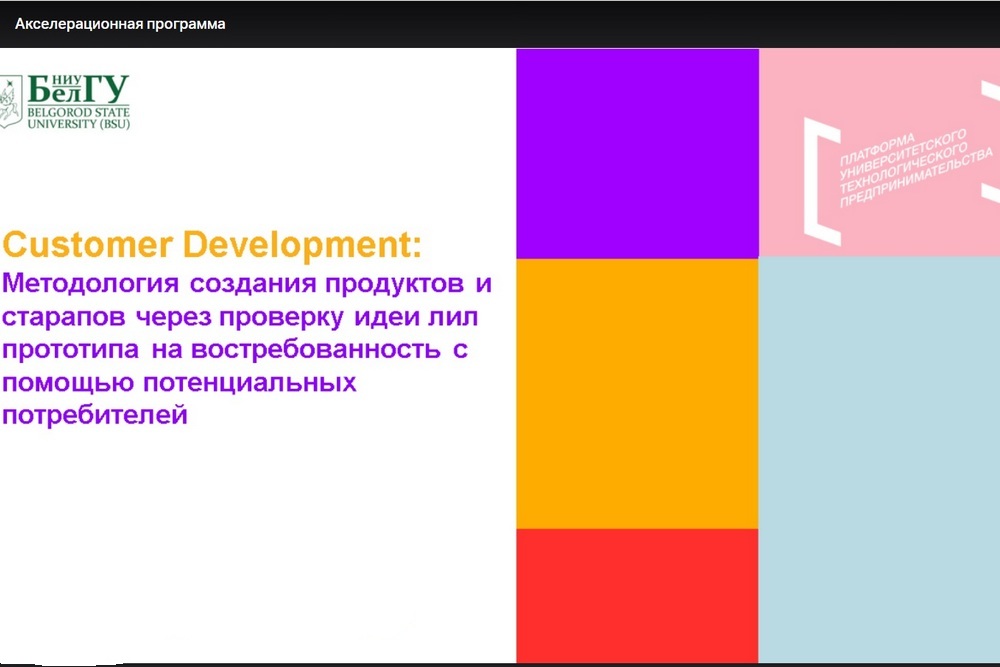Click the green БелГУ logo lettering

tap(78, 90)
